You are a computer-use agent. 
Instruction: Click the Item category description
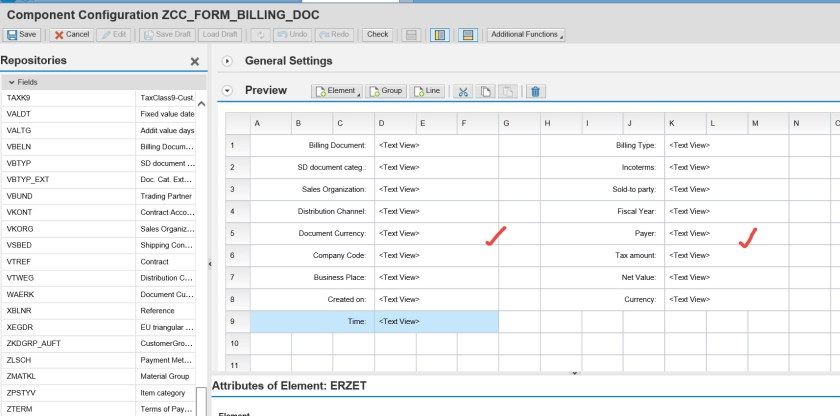162,392
